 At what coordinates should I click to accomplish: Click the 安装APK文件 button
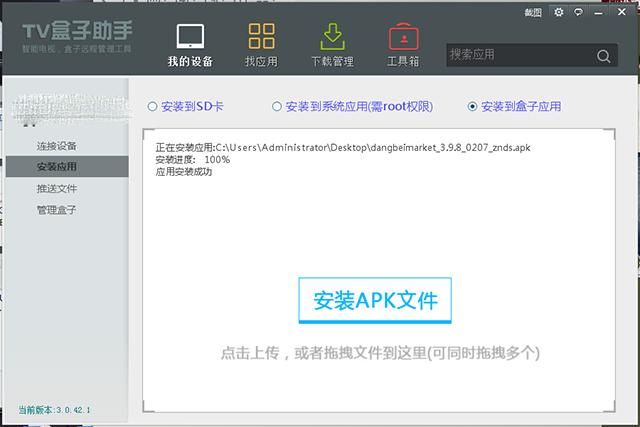click(375, 300)
